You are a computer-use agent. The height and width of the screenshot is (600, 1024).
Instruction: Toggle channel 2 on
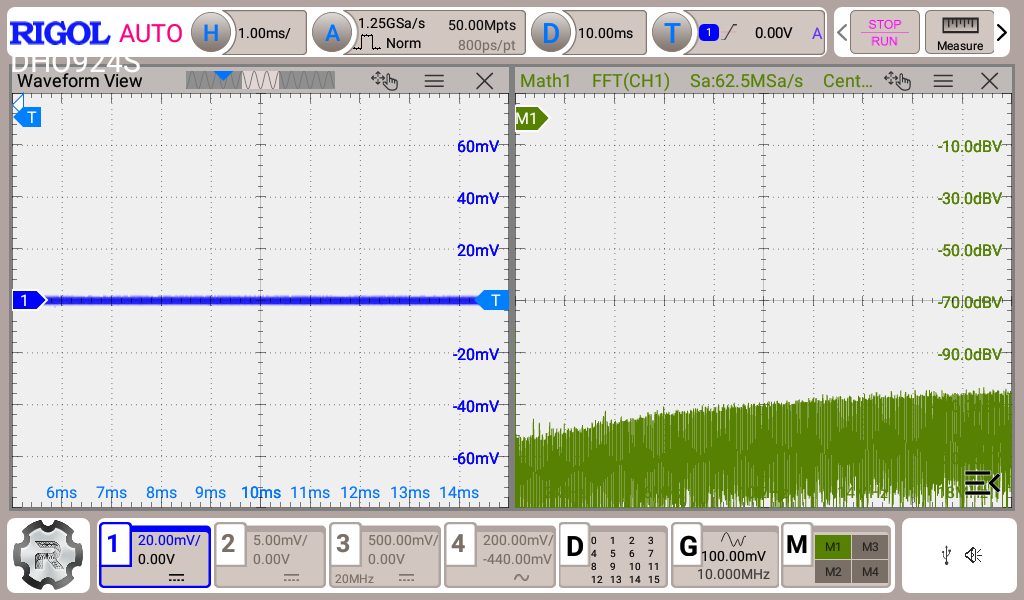pyautogui.click(x=270, y=555)
